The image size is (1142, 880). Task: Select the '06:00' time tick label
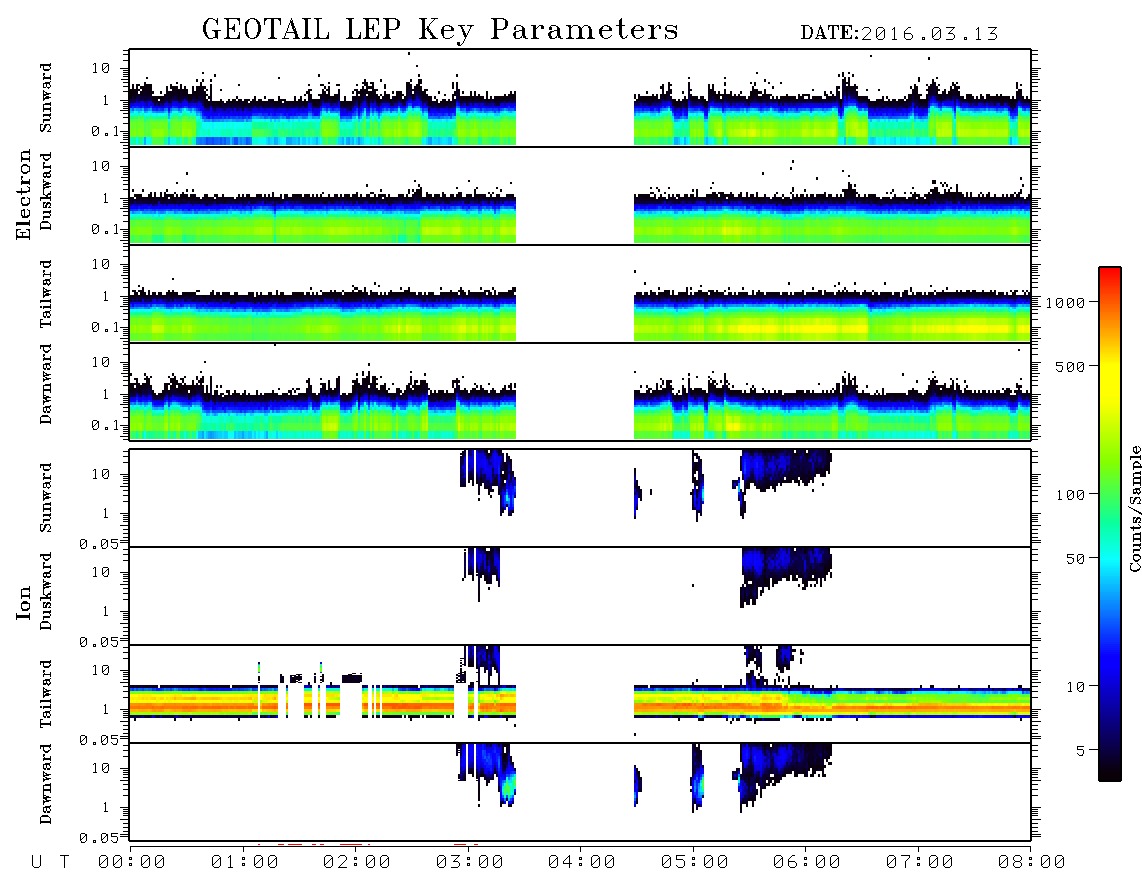pyautogui.click(x=807, y=862)
